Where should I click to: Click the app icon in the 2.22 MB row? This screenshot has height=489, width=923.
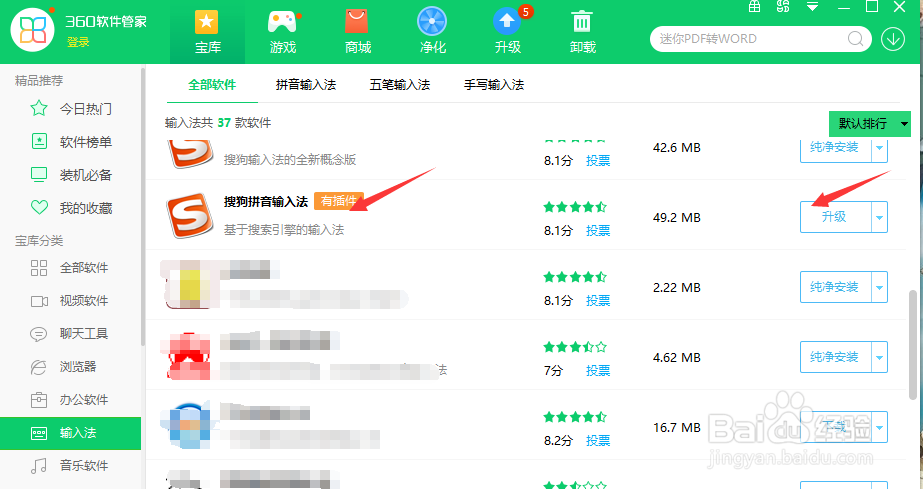(189, 285)
